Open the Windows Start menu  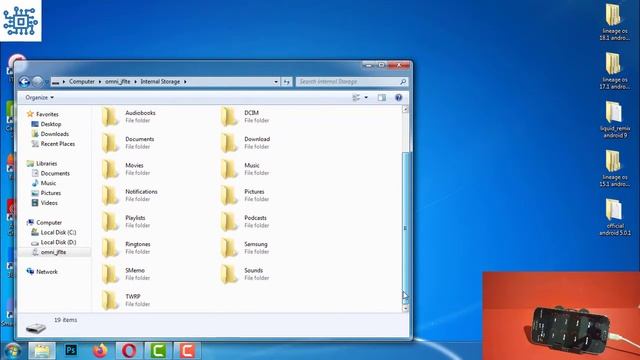(x=13, y=351)
